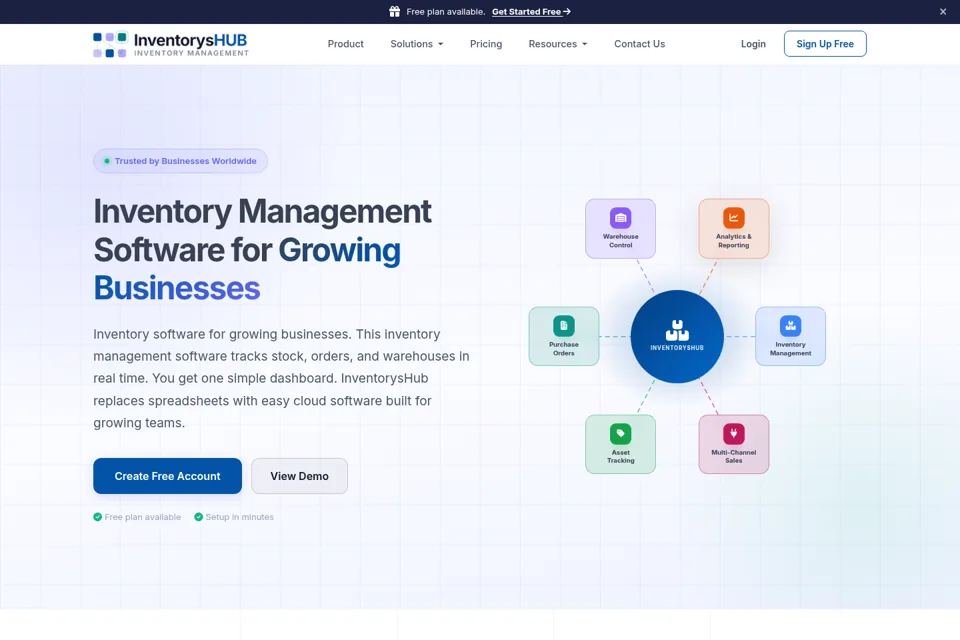This screenshot has width=960, height=640.
Task: Go to the Pricing page
Action: [486, 44]
